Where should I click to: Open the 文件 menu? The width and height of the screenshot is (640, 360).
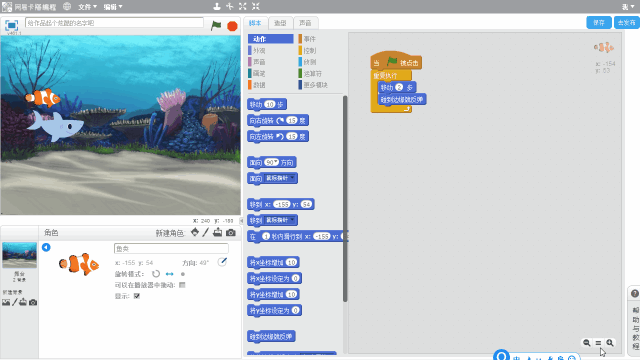tap(87, 7)
